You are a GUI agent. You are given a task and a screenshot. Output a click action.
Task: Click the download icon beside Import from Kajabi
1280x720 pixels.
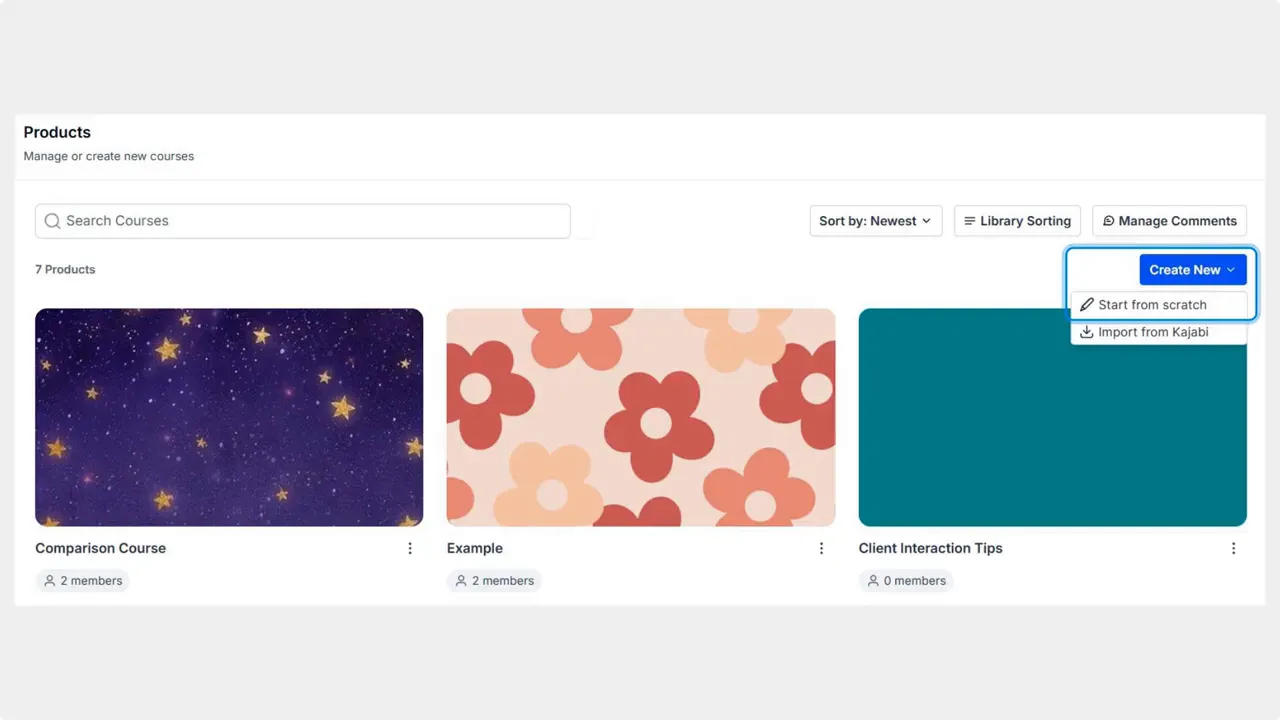[1087, 331]
